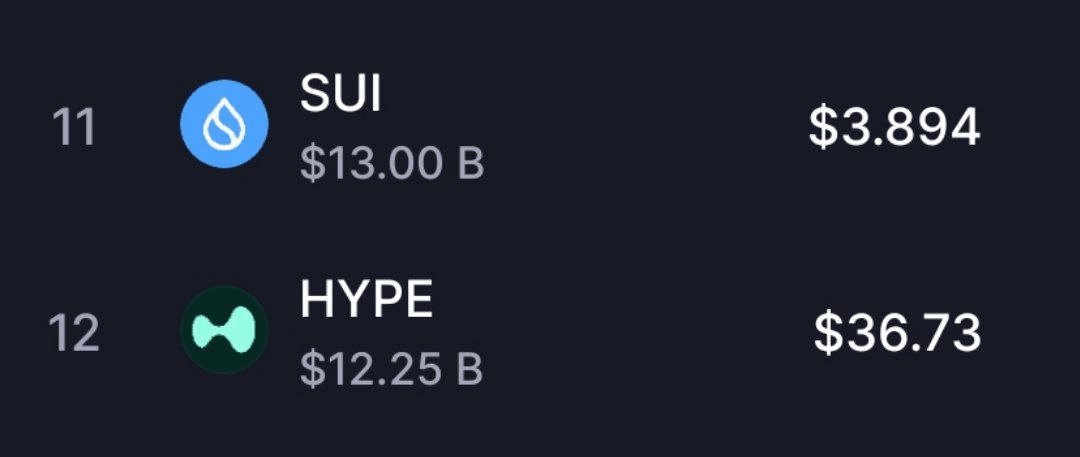View SUI details via the $3.894 value

click(894, 128)
